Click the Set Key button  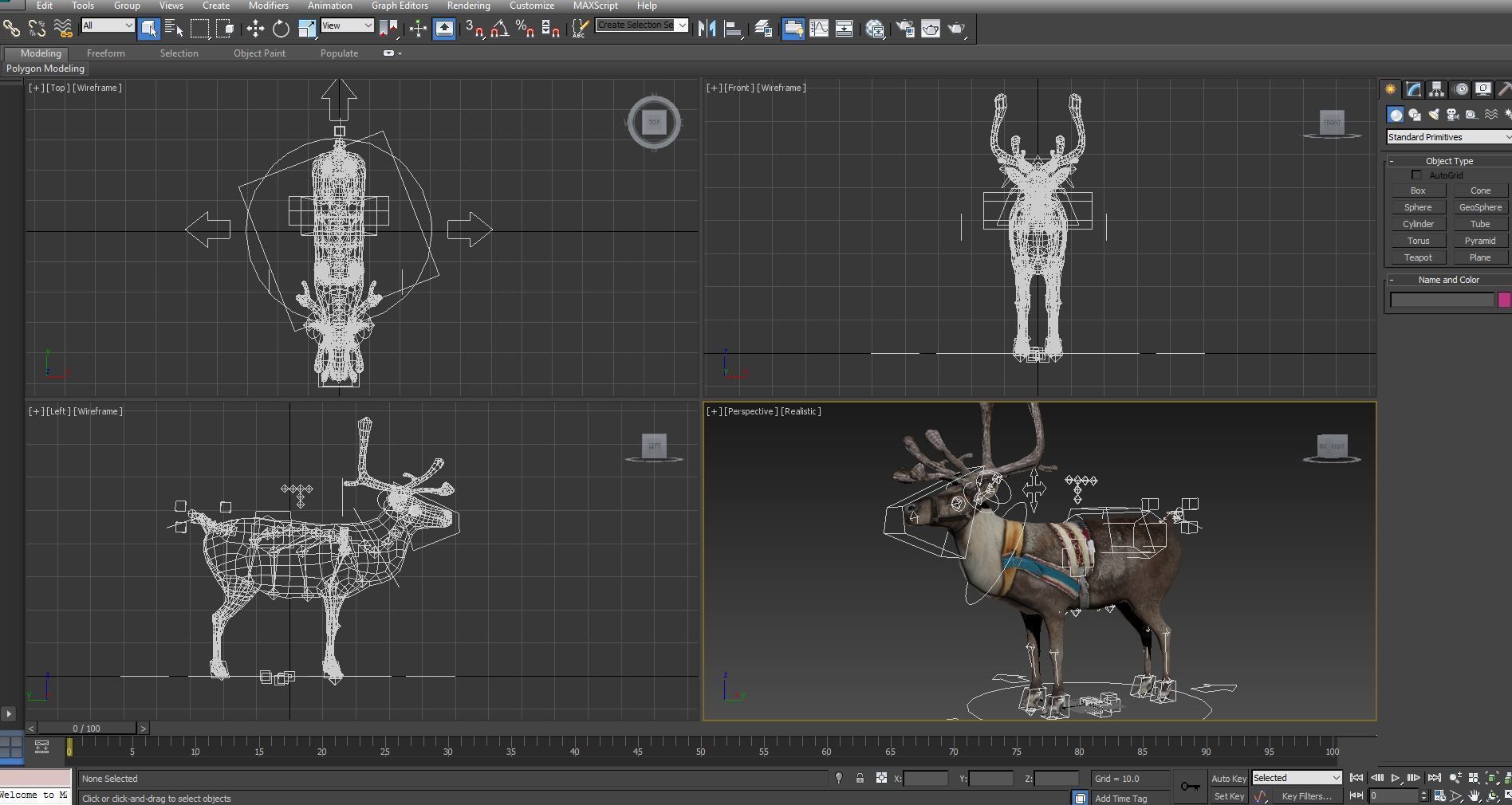1229,796
